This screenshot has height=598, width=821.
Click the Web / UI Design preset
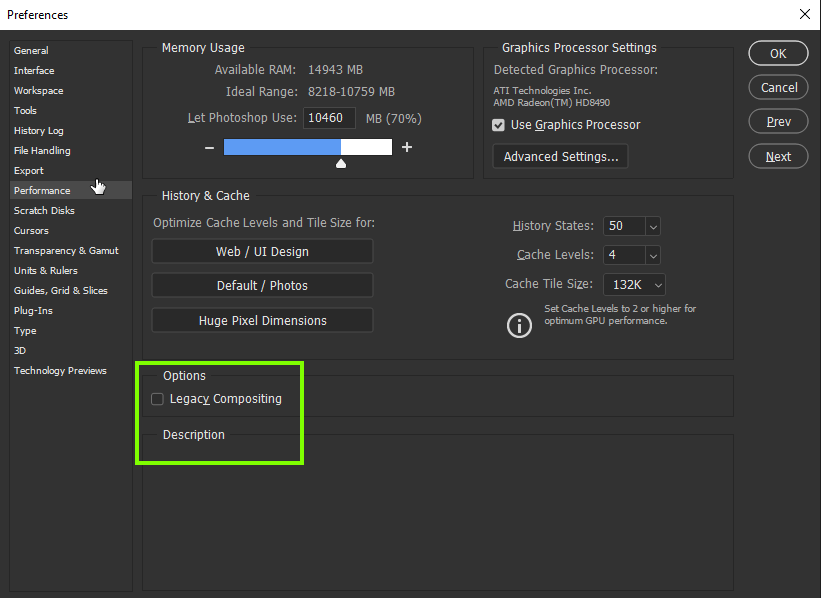pyautogui.click(x=261, y=251)
